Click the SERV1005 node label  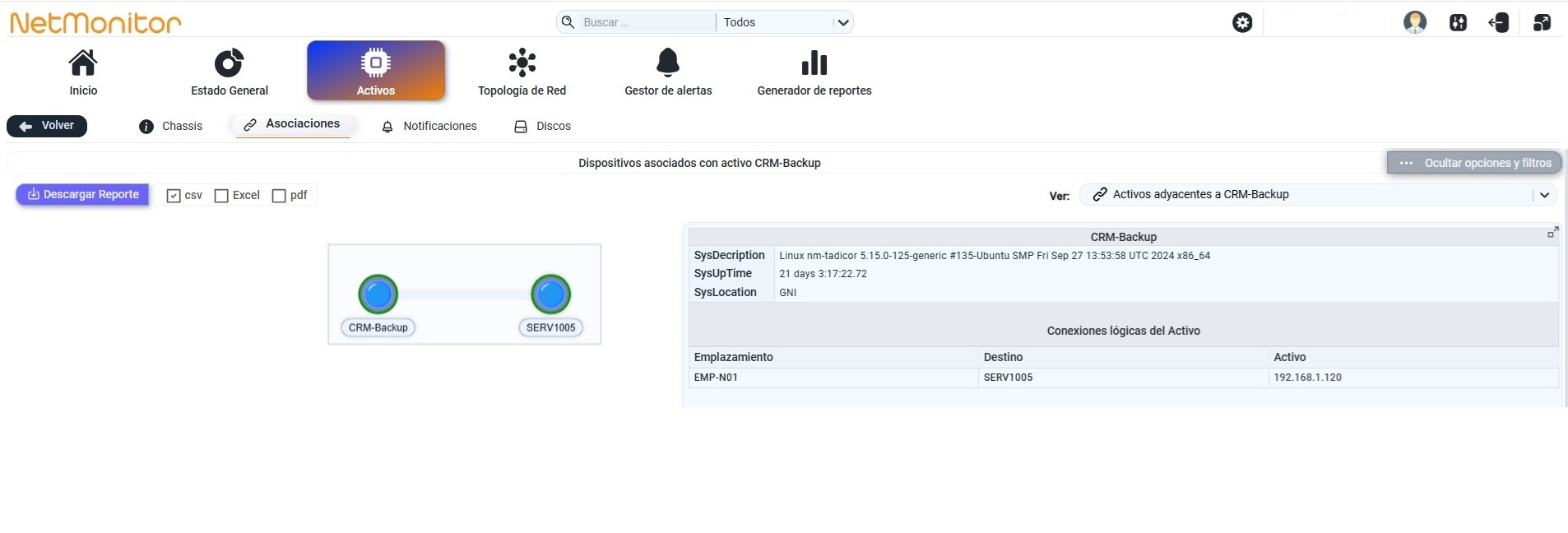pos(551,327)
